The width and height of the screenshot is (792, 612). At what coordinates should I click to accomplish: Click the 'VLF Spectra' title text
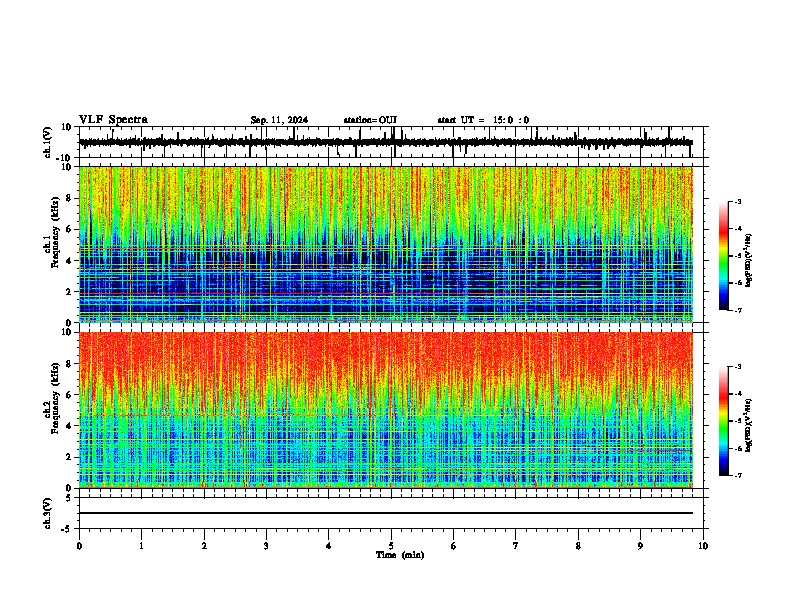coord(113,120)
